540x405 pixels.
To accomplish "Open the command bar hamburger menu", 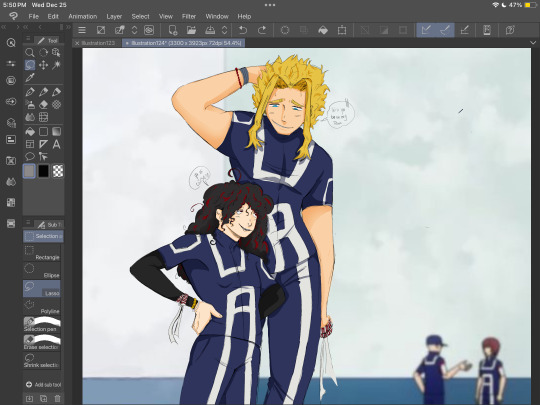I will (82, 30).
